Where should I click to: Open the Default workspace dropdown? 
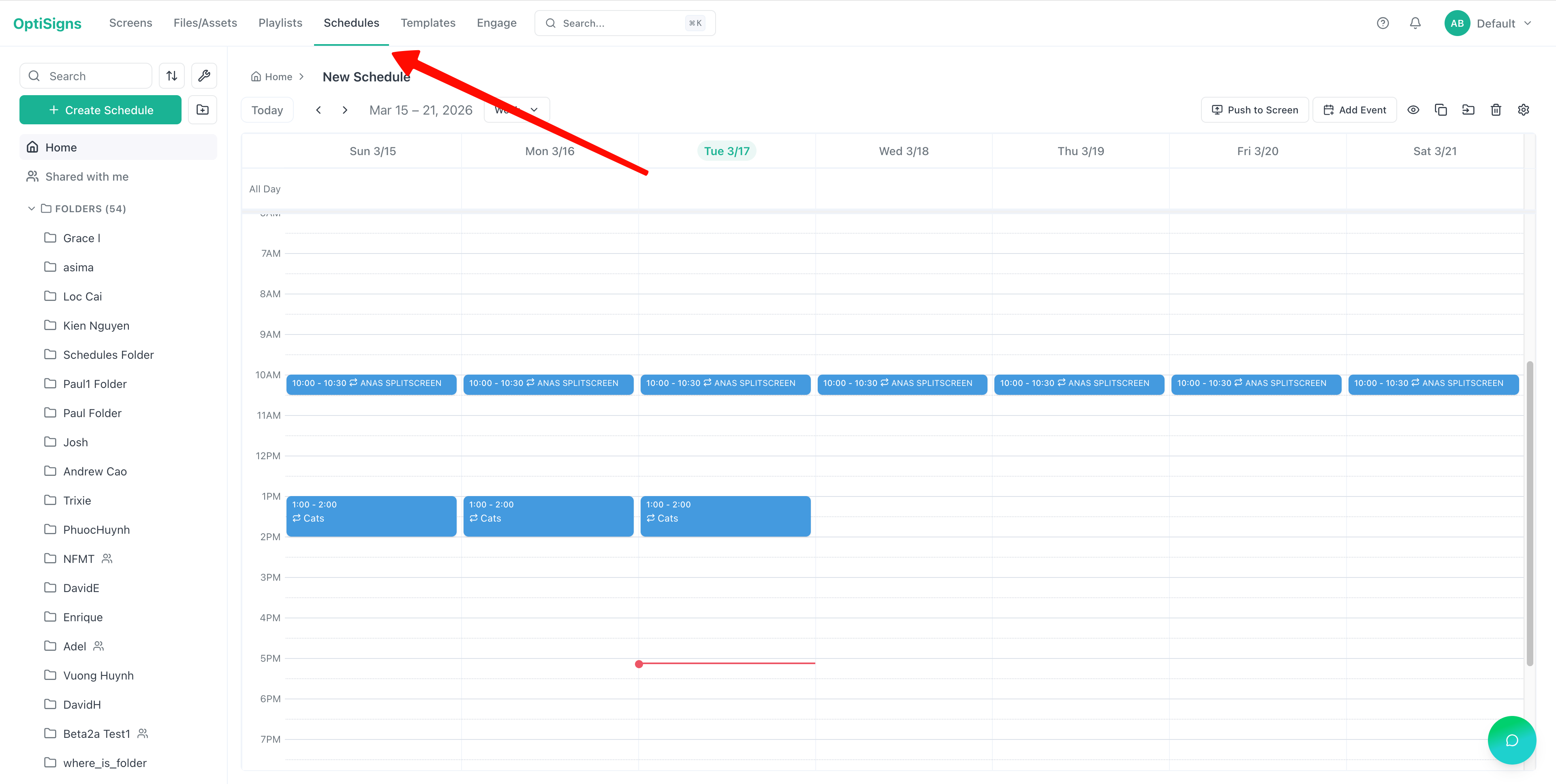[x=1505, y=23]
